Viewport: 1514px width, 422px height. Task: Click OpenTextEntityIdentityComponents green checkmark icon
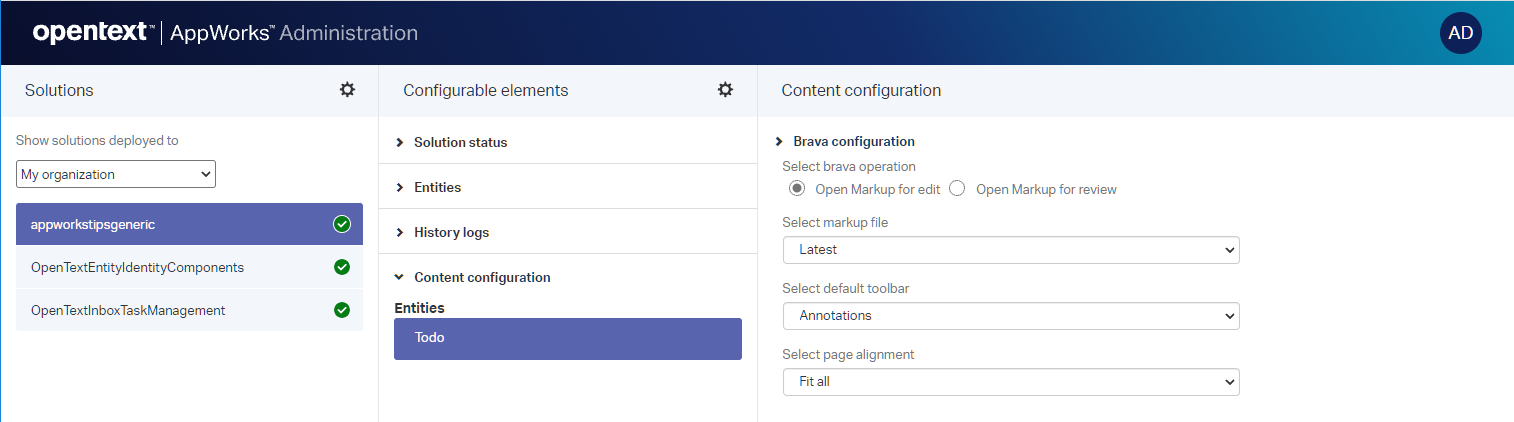[342, 267]
